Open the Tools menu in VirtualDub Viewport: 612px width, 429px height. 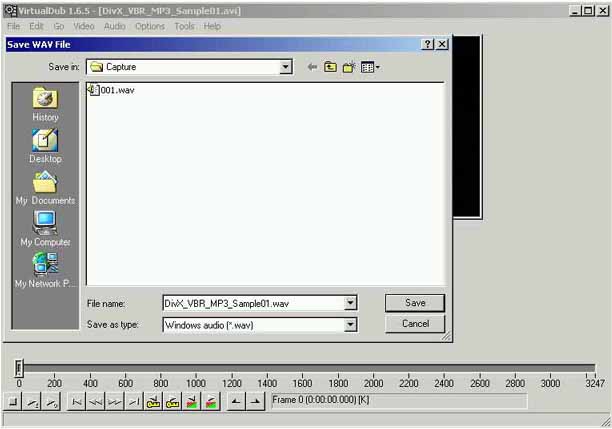tap(184, 26)
